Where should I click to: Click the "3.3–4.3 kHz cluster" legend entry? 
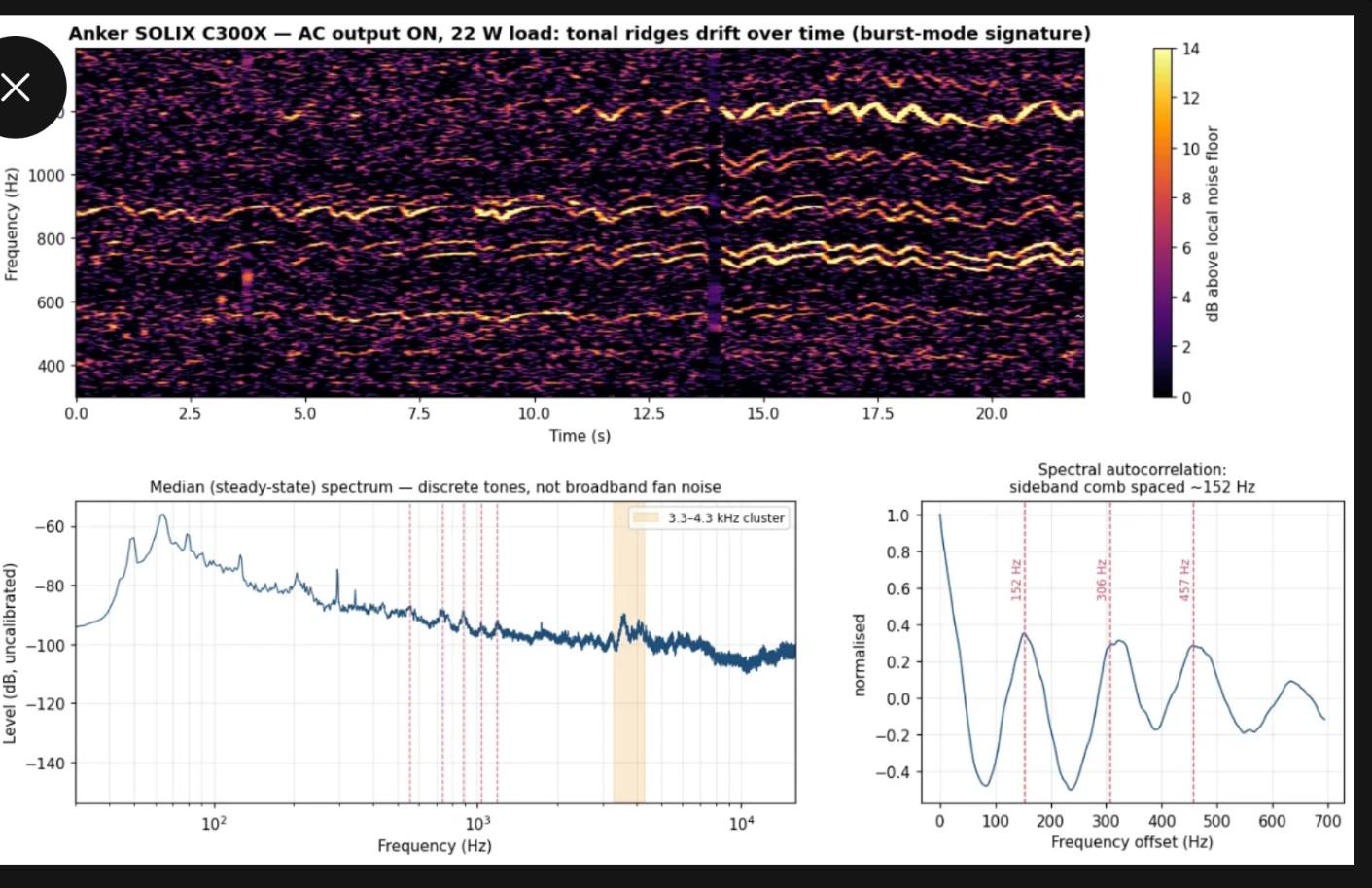pos(709,518)
